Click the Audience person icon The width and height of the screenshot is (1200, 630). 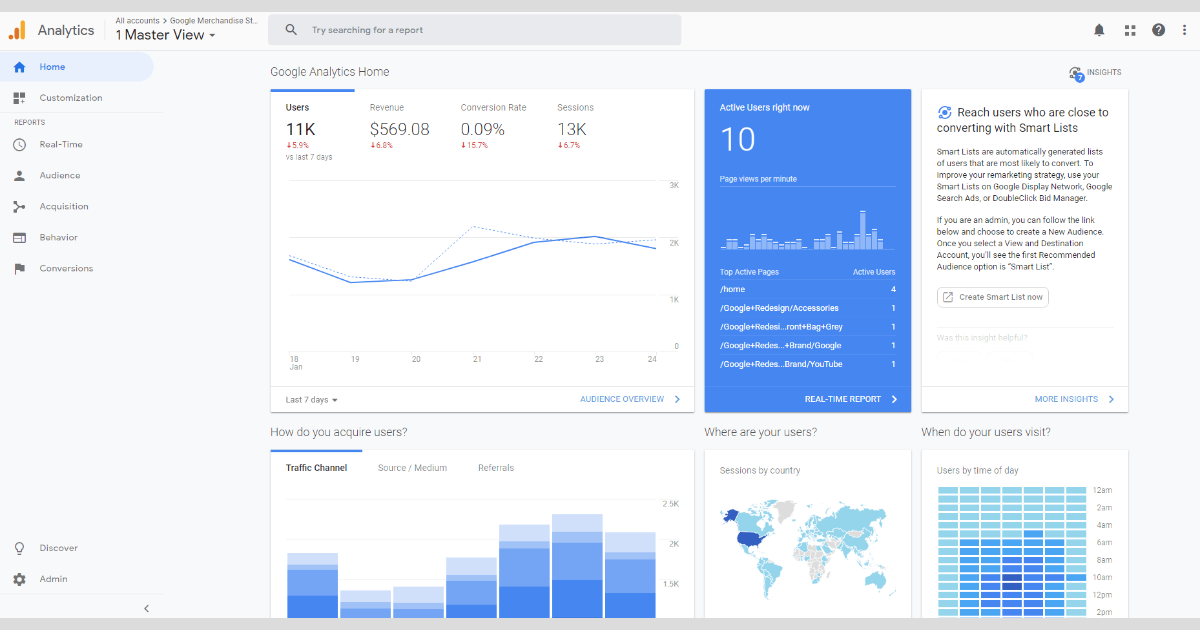[x=19, y=175]
